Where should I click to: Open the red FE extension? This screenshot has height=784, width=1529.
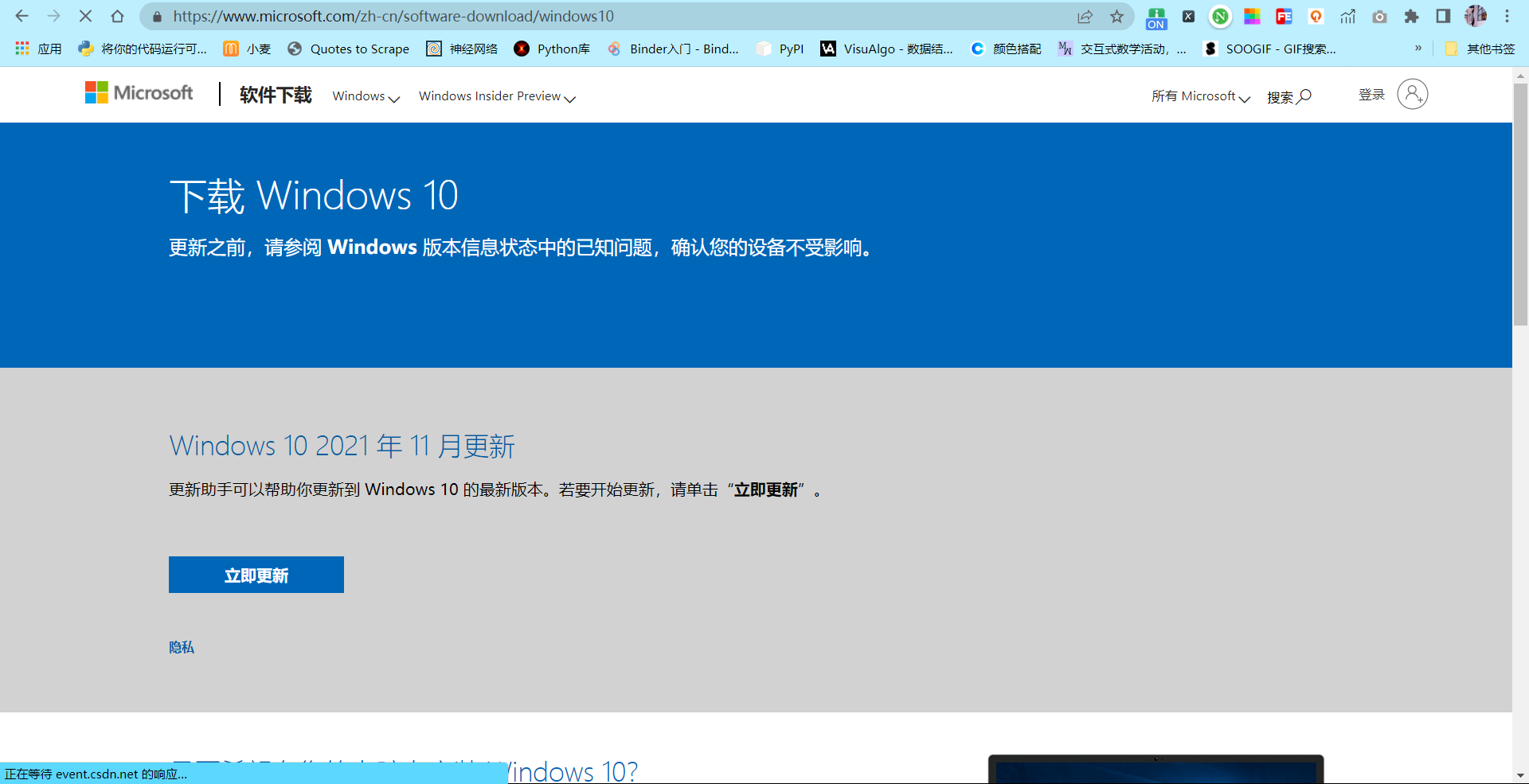click(1284, 17)
